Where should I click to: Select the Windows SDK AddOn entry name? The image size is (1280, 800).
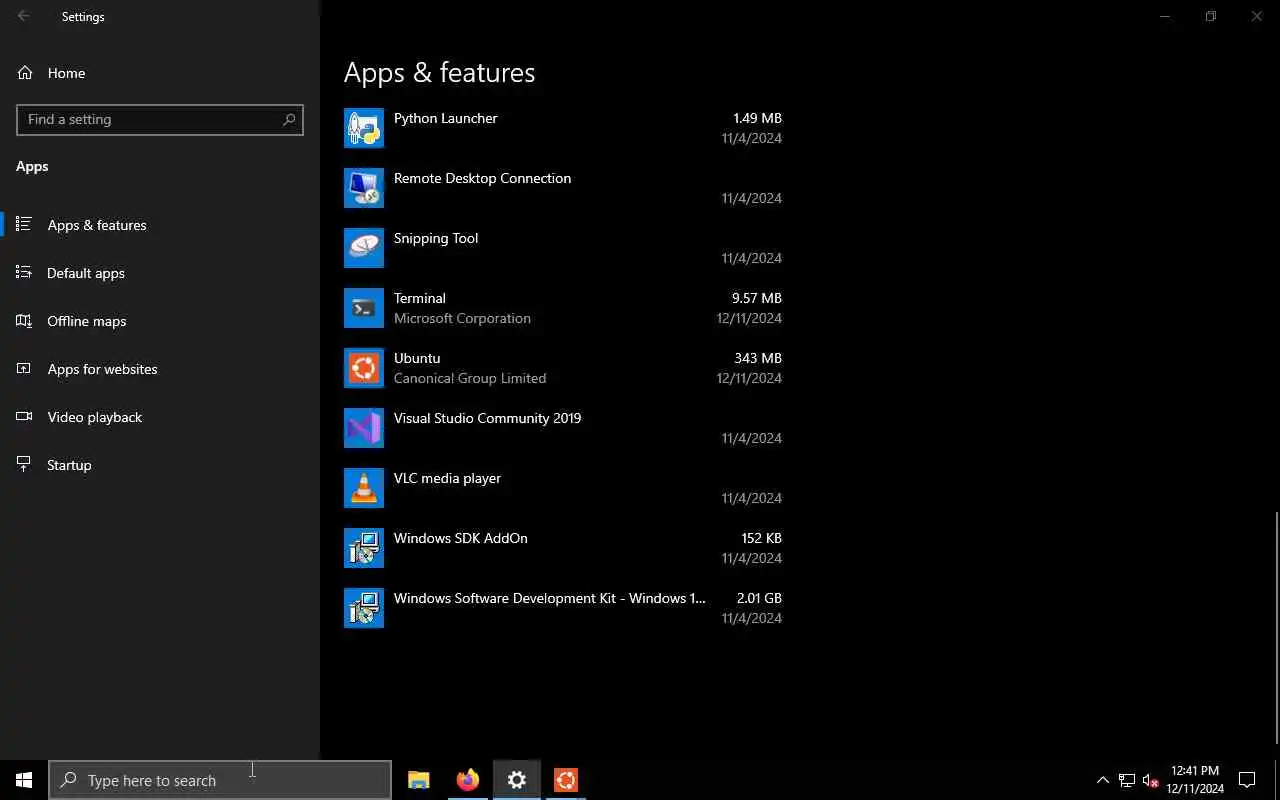coord(461,538)
